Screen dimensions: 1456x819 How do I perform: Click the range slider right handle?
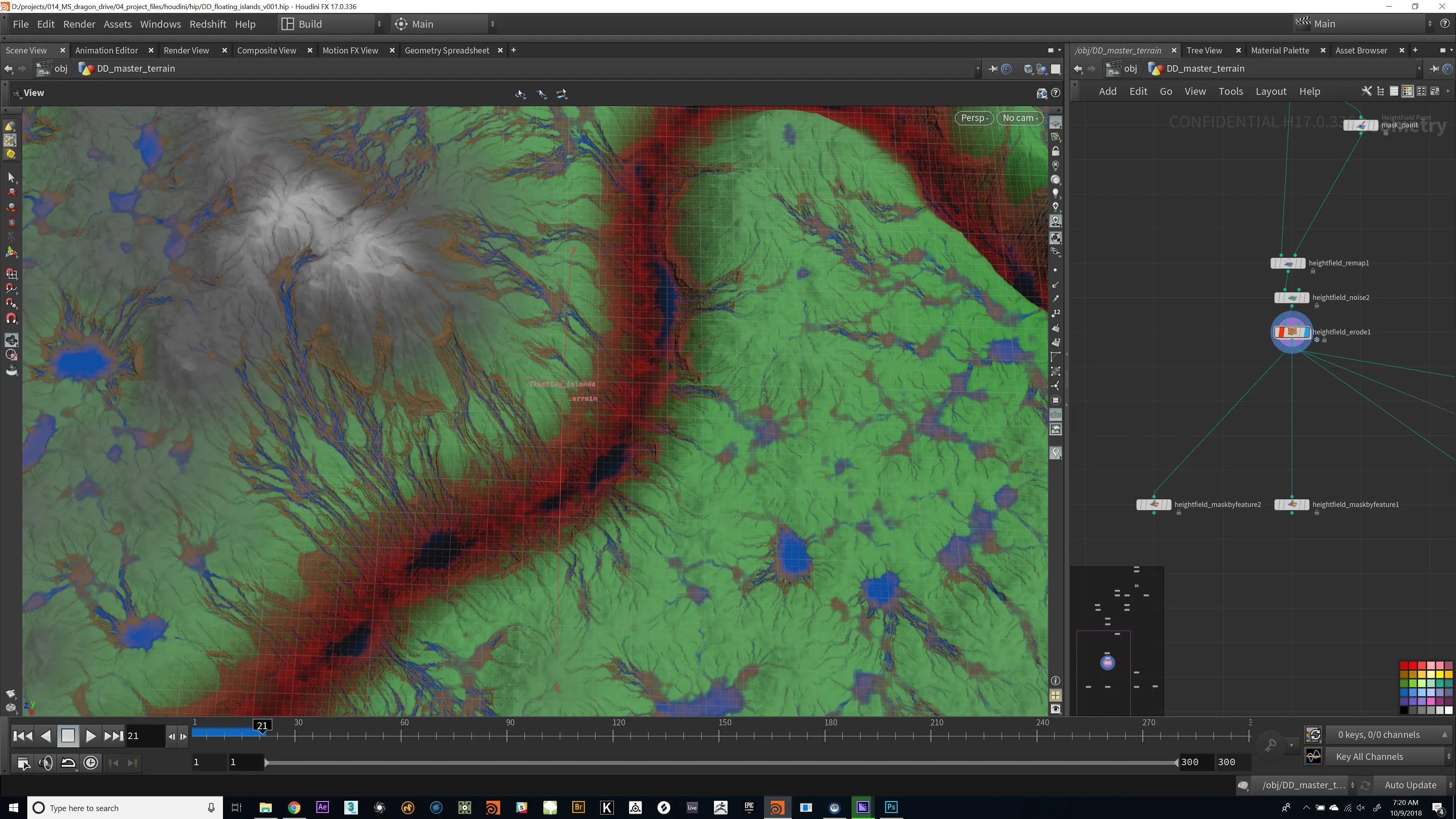(1176, 763)
